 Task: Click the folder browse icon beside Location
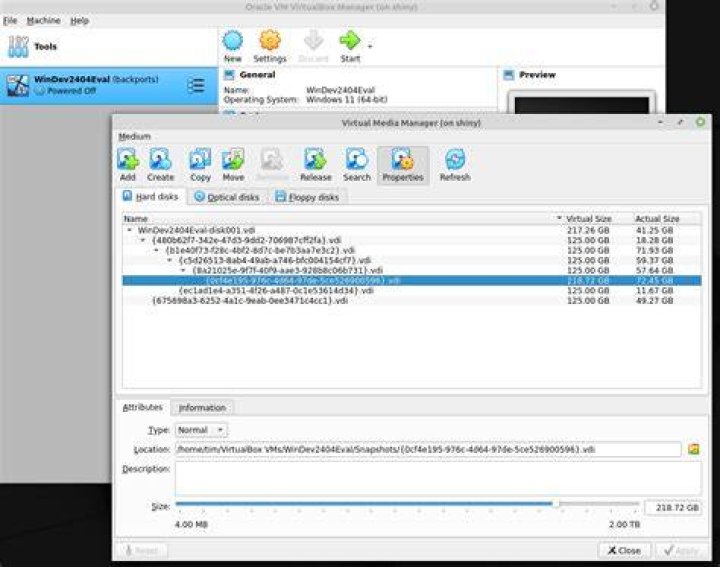pos(693,449)
